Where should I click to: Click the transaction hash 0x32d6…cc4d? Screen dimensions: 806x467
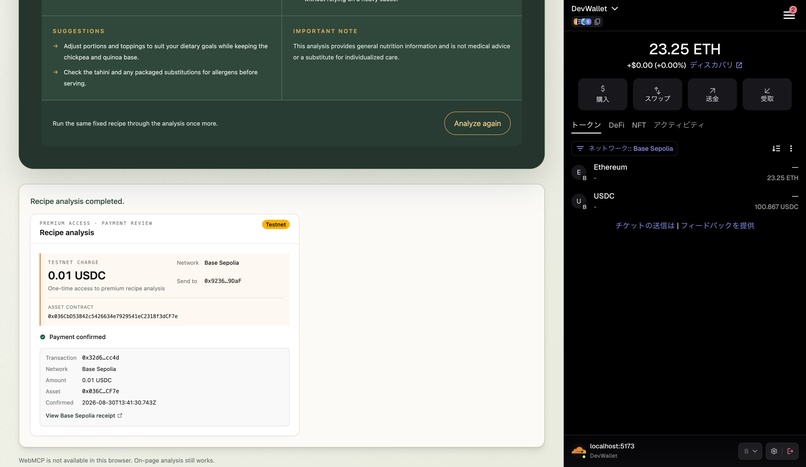(100, 358)
